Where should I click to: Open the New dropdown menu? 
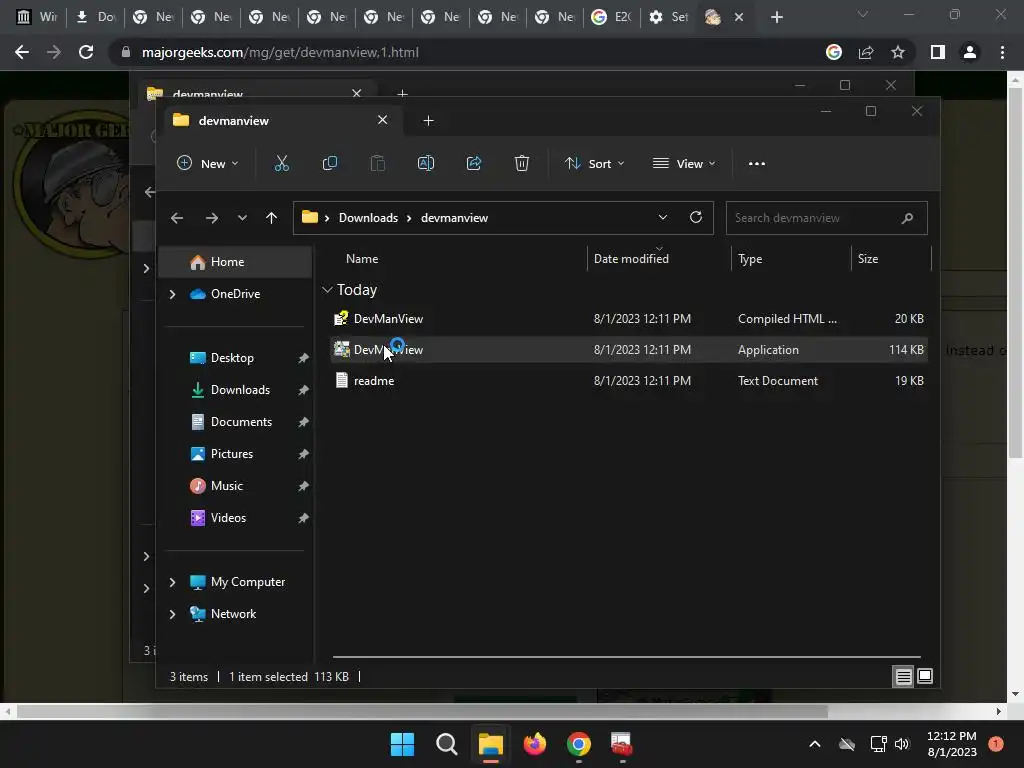[208, 163]
